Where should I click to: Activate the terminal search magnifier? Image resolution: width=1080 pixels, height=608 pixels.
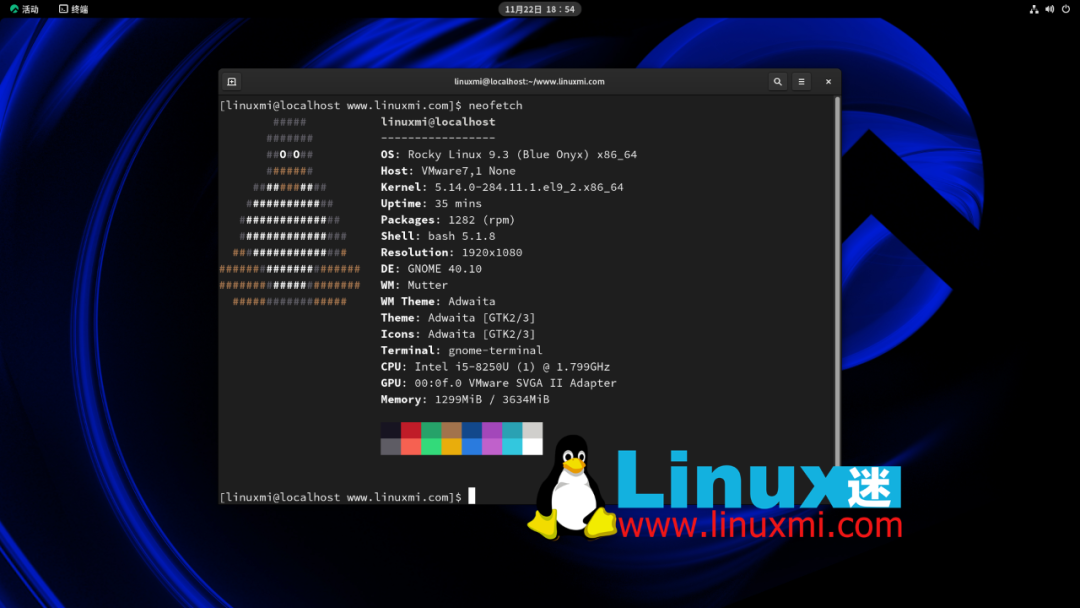coord(778,81)
